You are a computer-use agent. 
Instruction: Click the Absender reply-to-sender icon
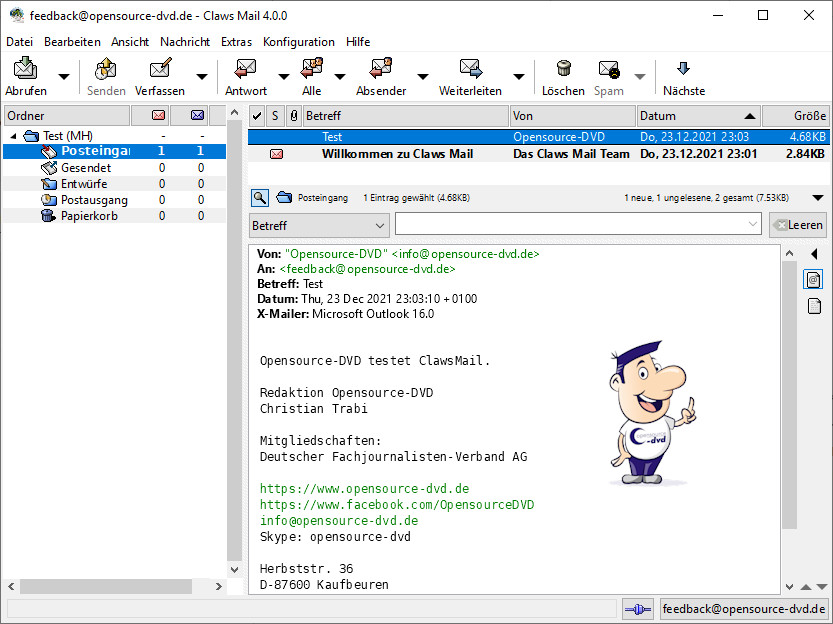(381, 69)
